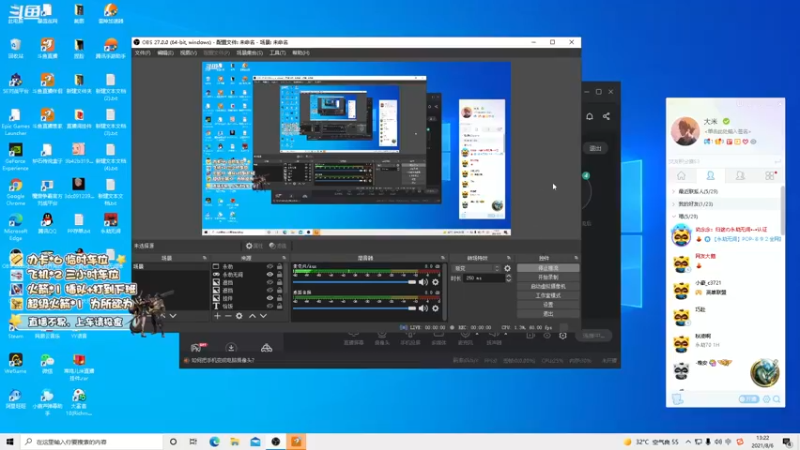Toggle the lock on the text (T) source
Screen dimensions: 800x450
click(x=280, y=306)
